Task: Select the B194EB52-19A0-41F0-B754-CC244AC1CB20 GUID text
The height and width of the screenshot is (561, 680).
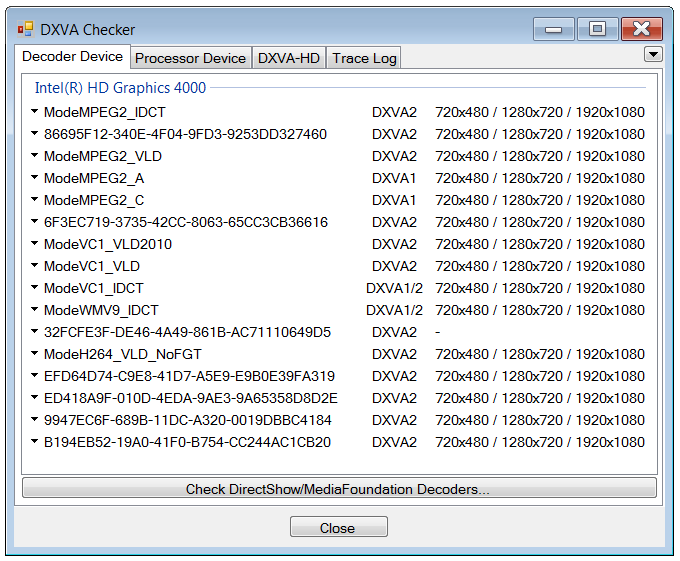Action: [187, 442]
